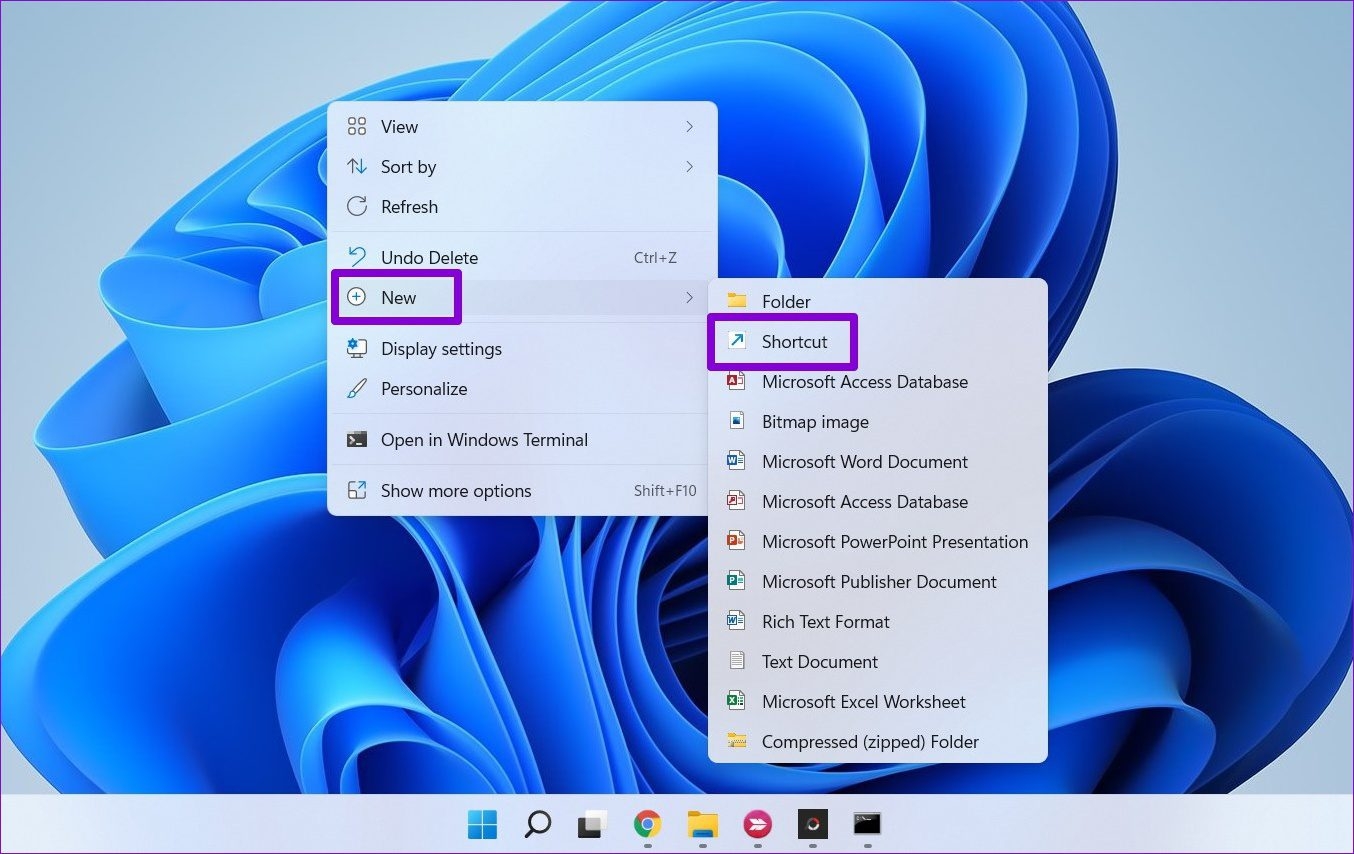This screenshot has width=1354, height=854.
Task: Click the taskbar Search icon
Action: pos(536,826)
